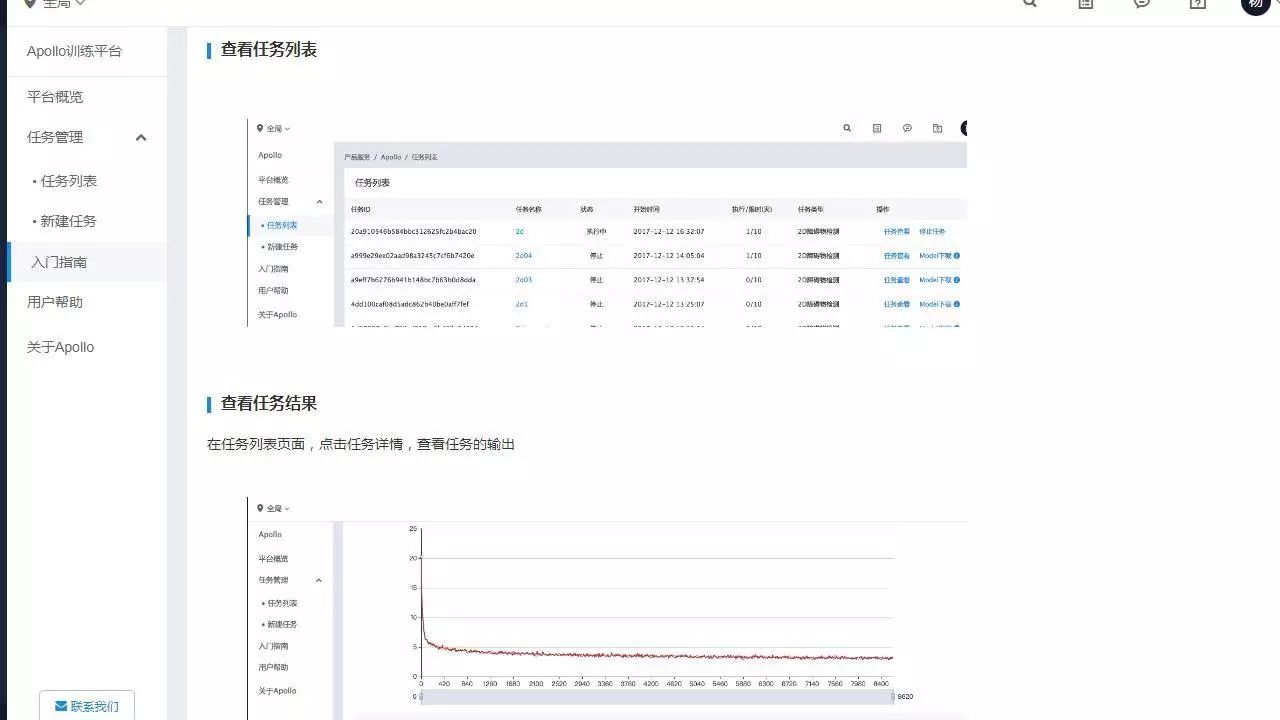1280x720 pixels.
Task: Click the text 在任务列表页面,点击任务详情,查看任务的输出
Action: (361, 444)
